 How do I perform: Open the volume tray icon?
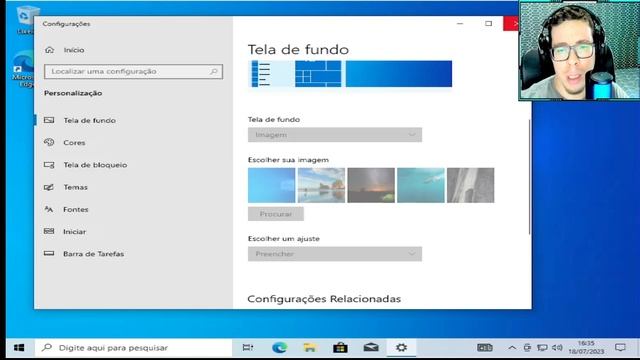tap(557, 348)
